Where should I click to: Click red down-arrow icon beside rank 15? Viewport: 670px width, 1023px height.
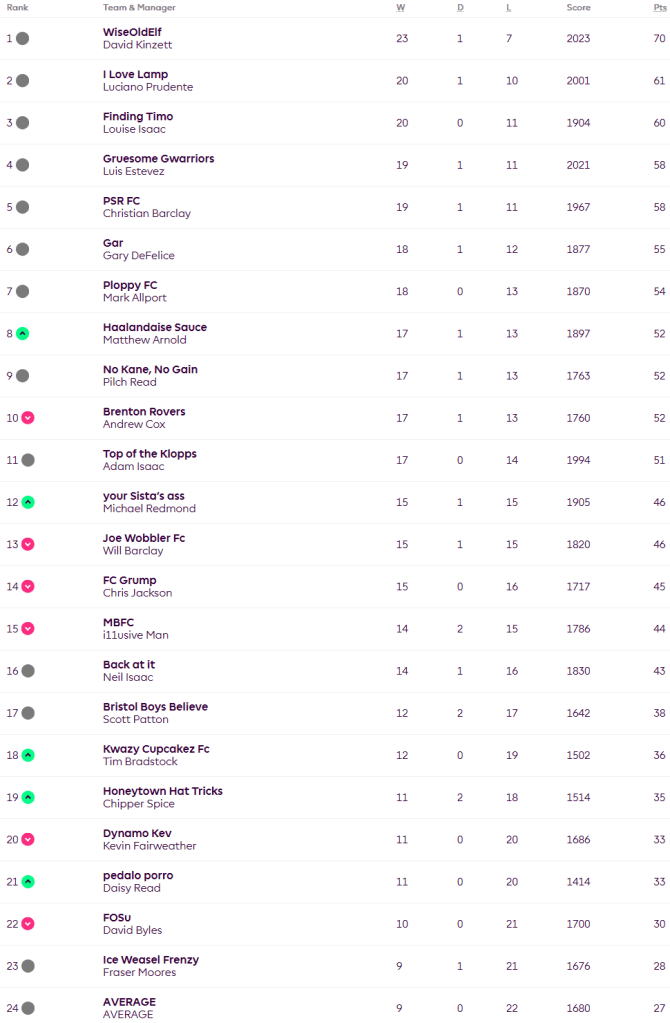point(28,629)
